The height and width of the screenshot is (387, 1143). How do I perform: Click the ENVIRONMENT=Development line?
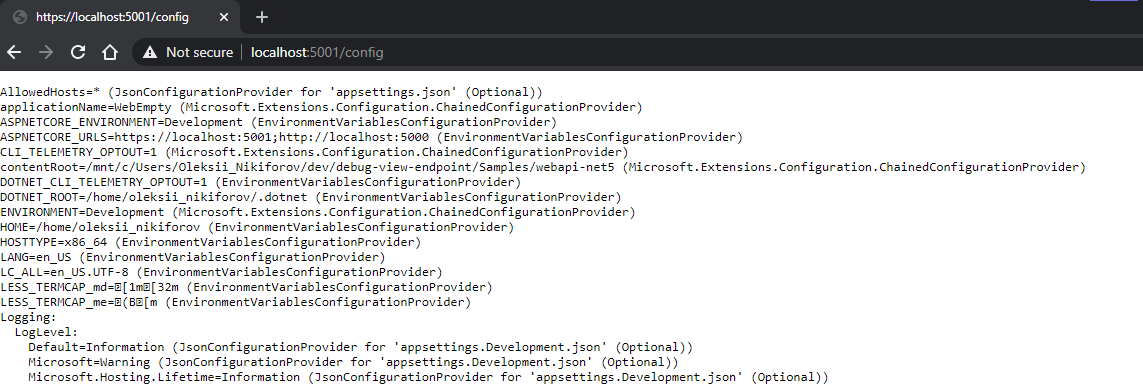[318, 212]
